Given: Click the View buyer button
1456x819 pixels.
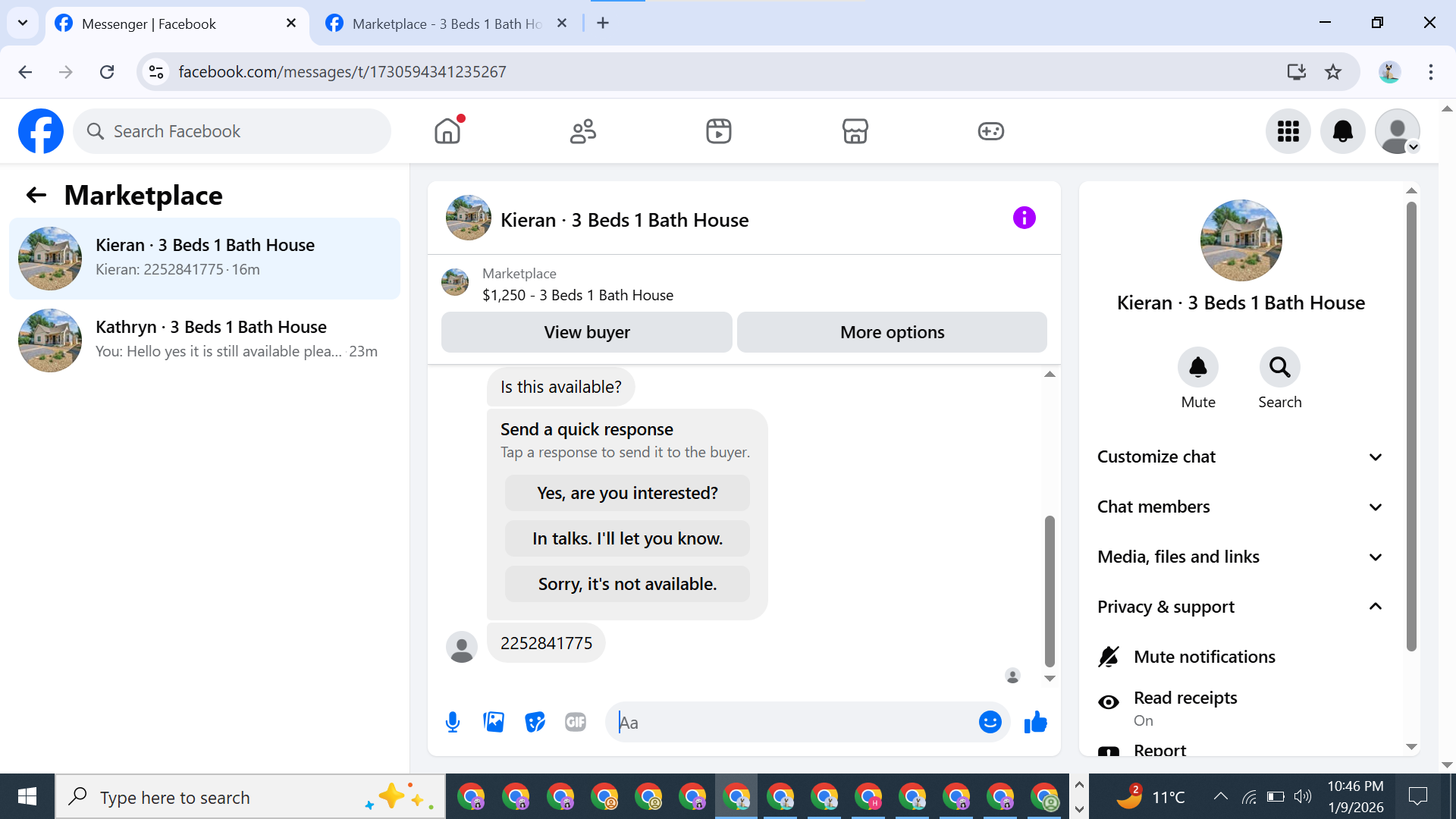Looking at the screenshot, I should 586,332.
